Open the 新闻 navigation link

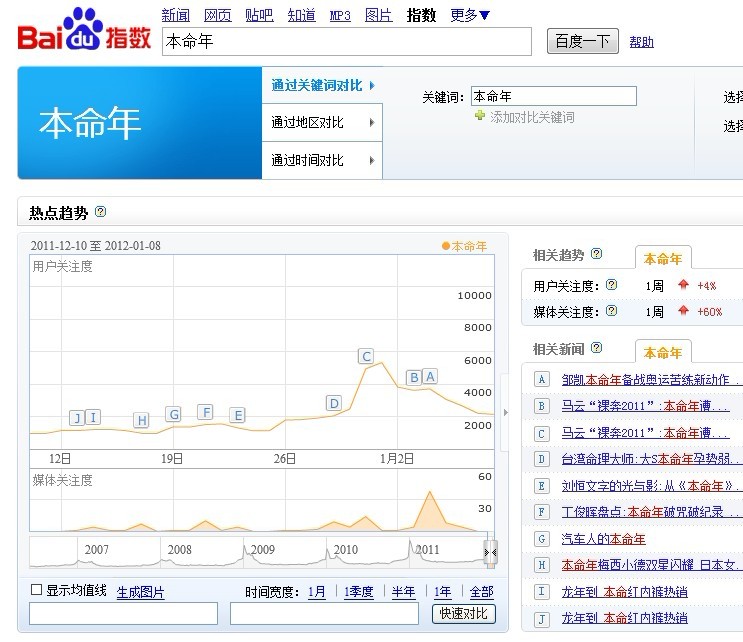tap(175, 15)
